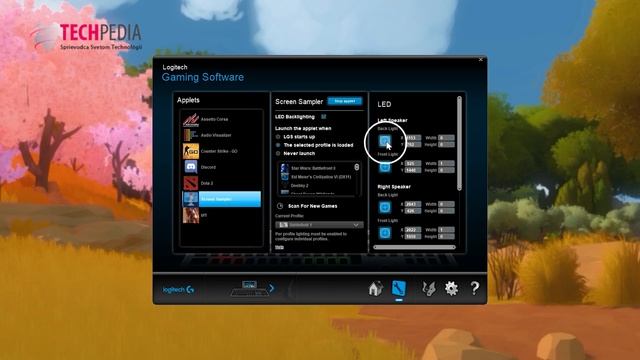
Task: Open the Help link under profile note
Action: [x=279, y=247]
